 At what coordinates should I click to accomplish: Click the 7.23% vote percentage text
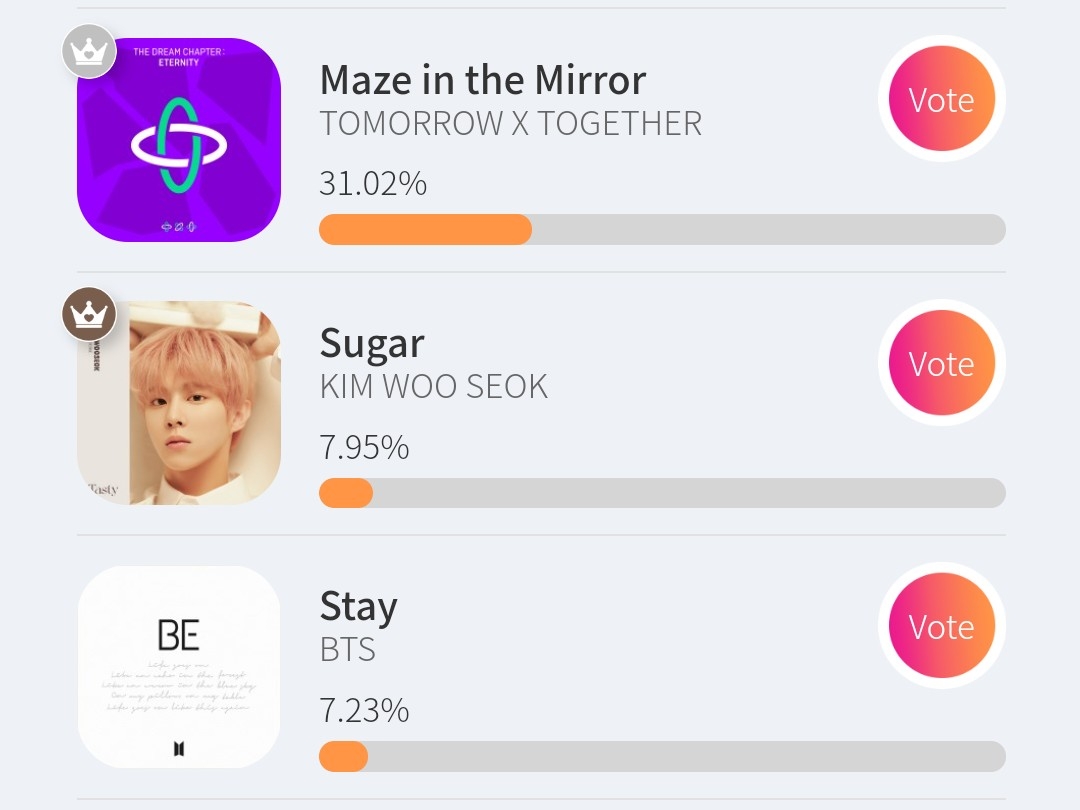(x=364, y=711)
